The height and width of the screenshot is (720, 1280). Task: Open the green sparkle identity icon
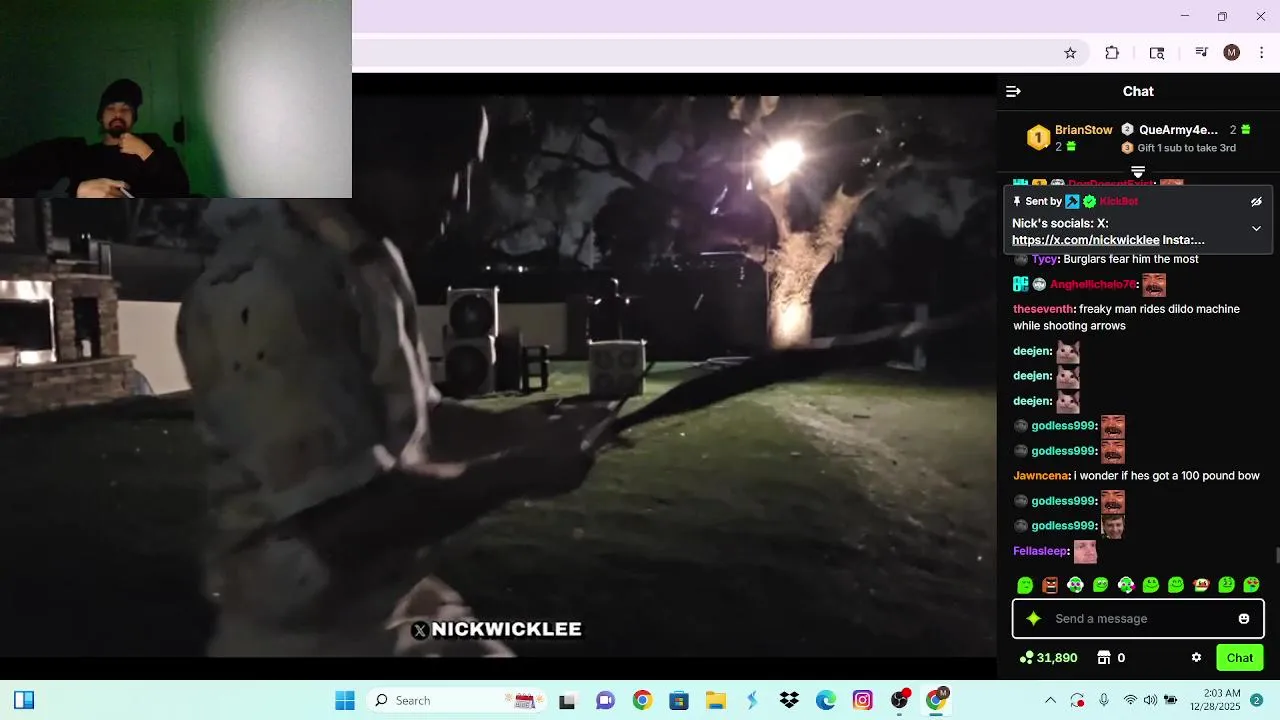tap(1034, 619)
